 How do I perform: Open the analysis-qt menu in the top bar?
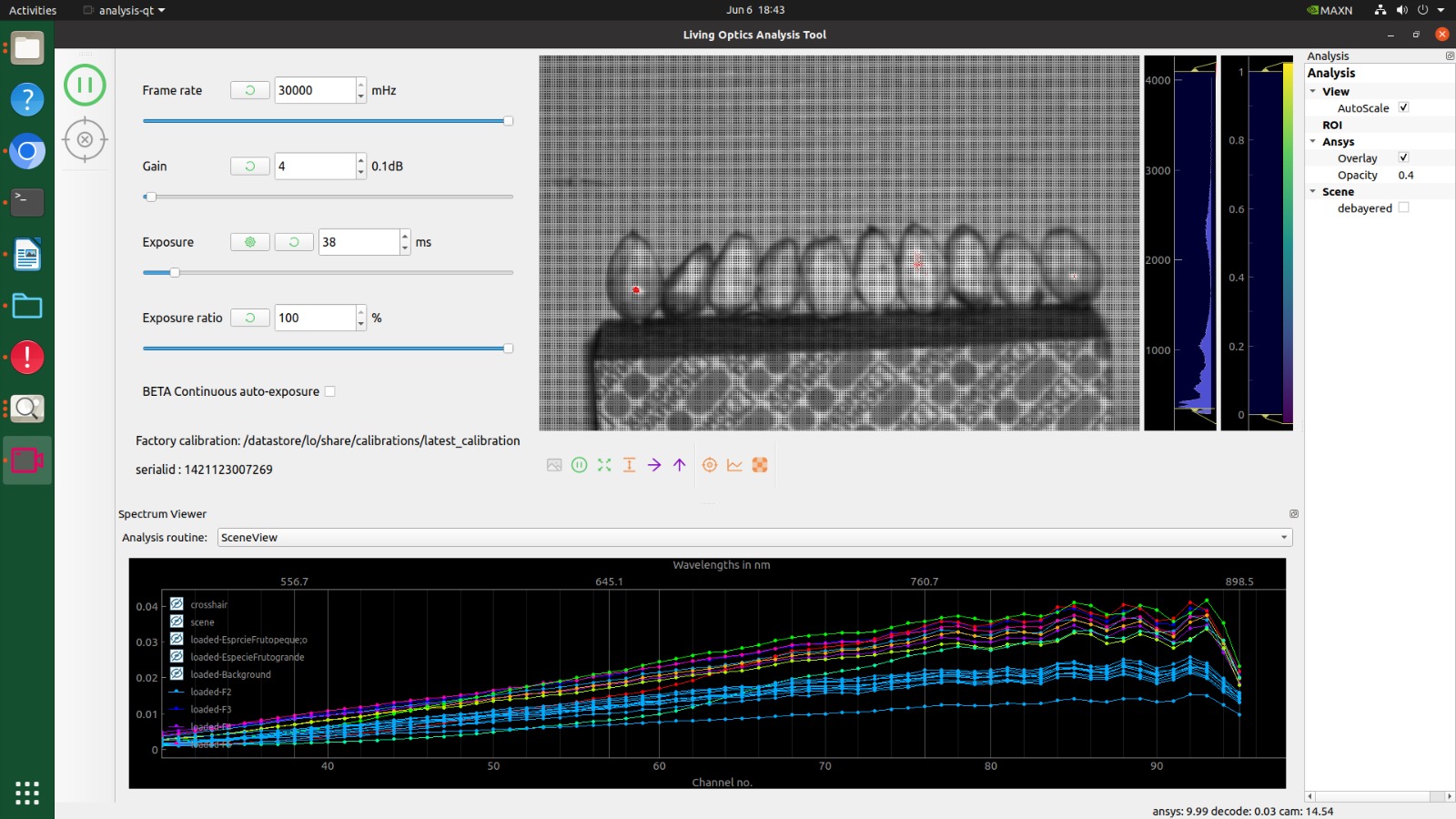124,10
